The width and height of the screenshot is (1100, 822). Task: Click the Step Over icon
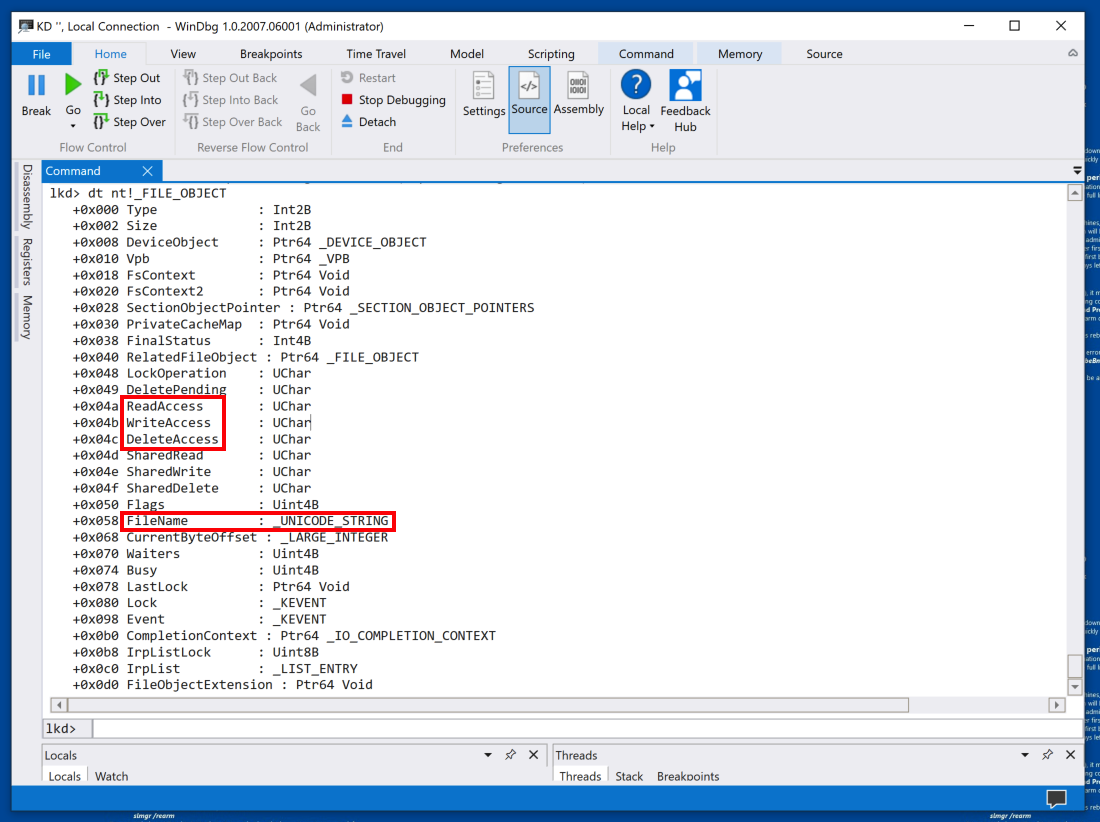click(x=101, y=122)
